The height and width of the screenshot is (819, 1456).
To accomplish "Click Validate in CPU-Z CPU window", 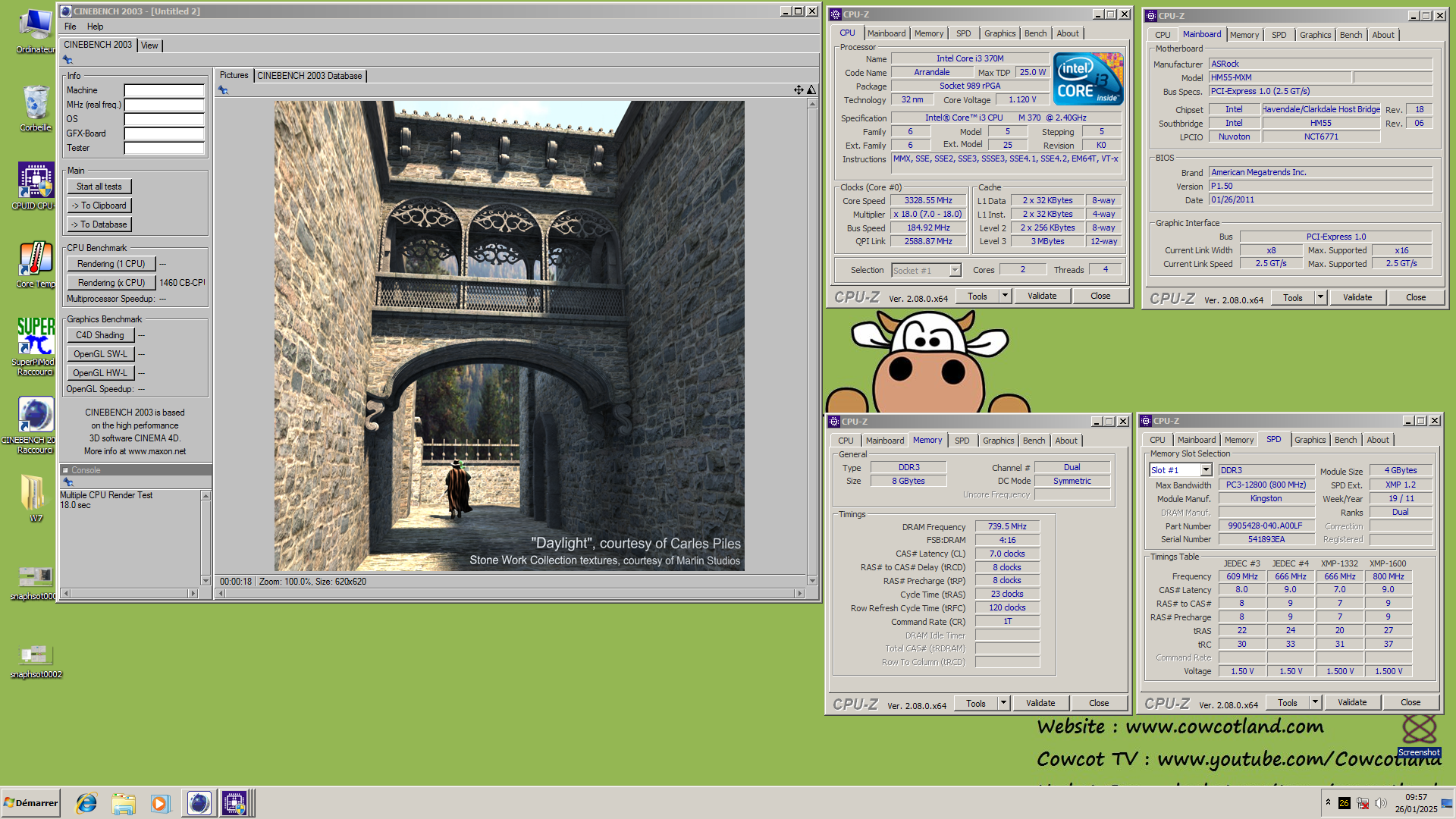I will [1042, 296].
